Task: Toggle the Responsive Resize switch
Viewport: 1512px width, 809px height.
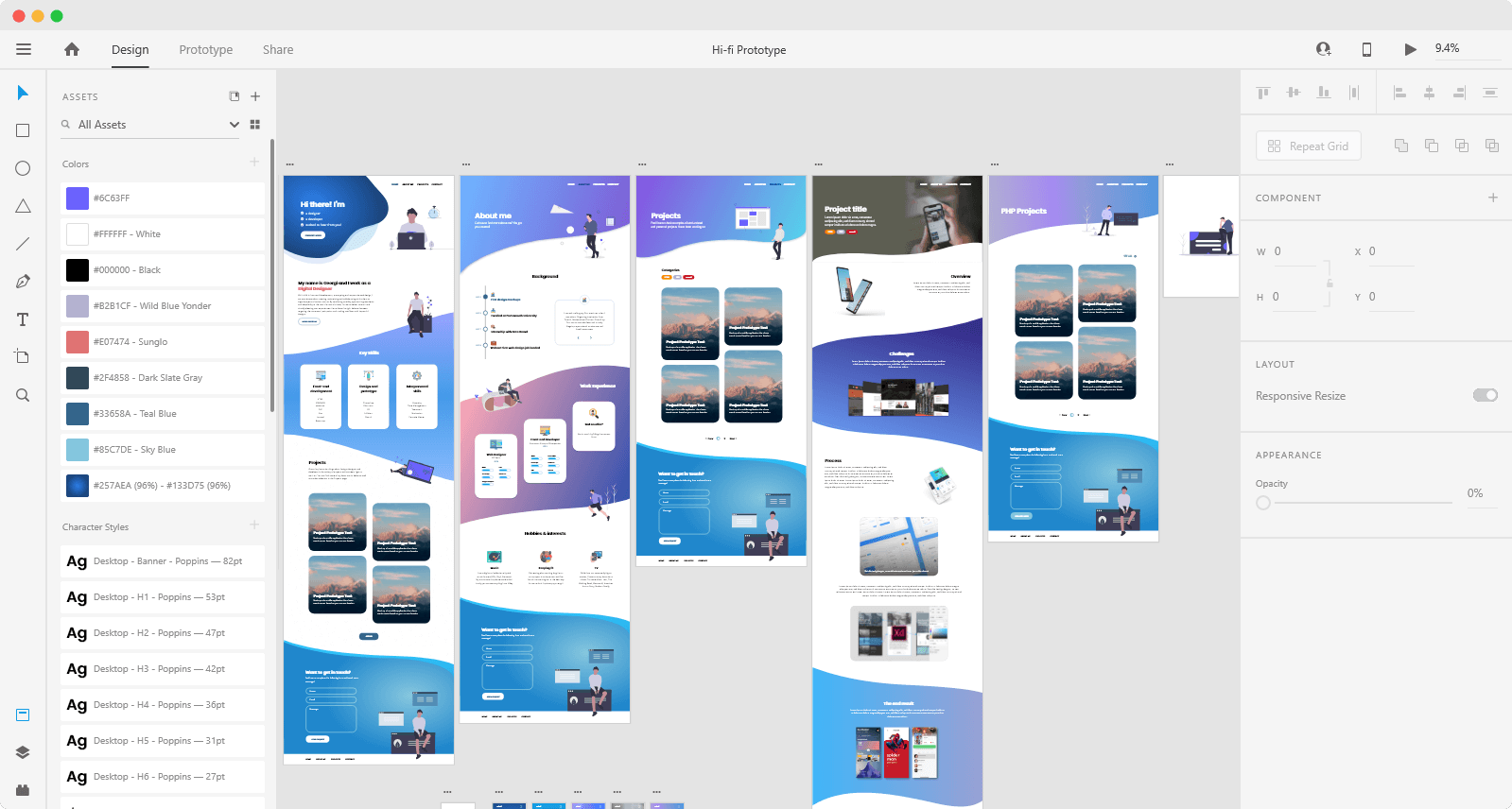Action: coord(1485,395)
